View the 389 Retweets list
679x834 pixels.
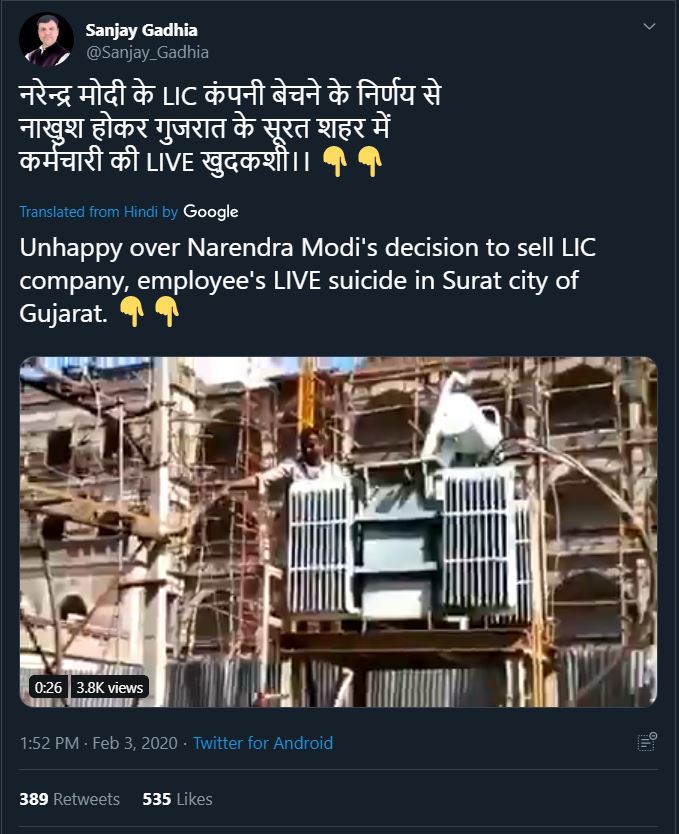69,799
